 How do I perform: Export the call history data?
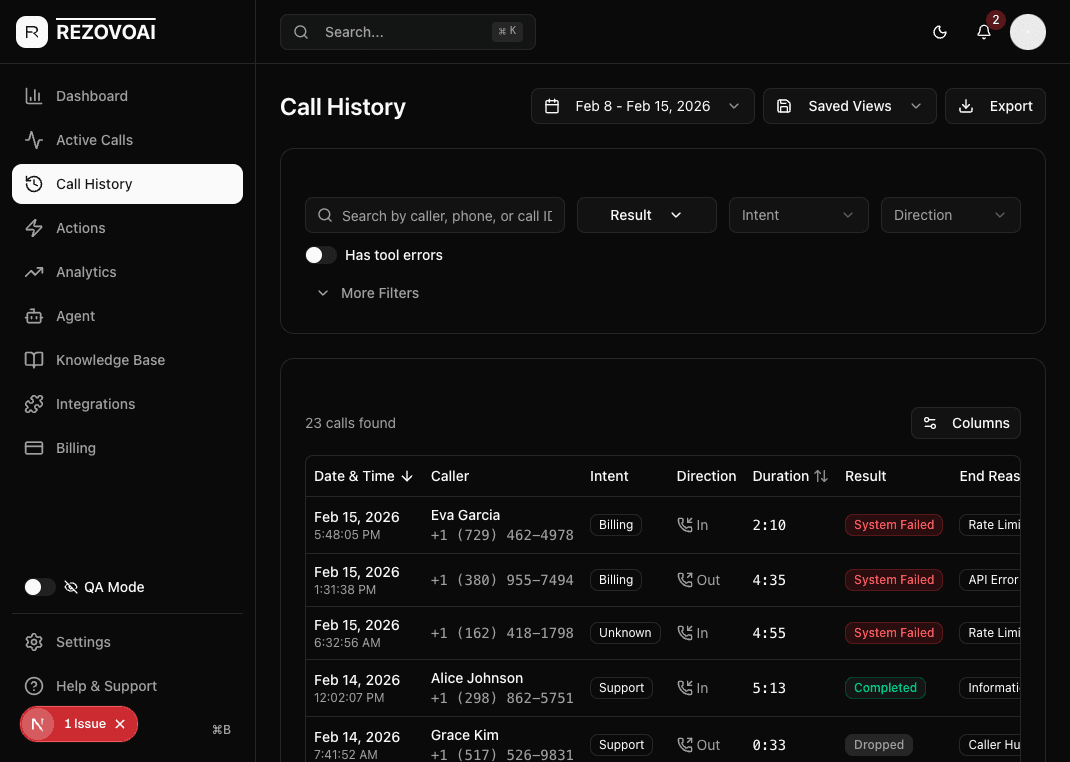click(995, 105)
